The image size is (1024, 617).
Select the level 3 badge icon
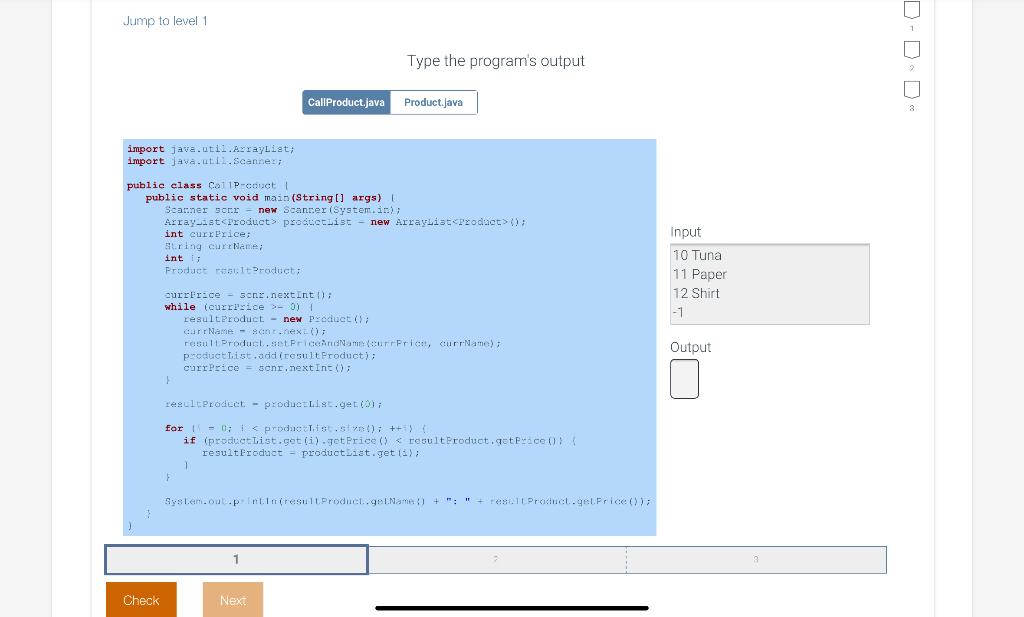(x=911, y=89)
